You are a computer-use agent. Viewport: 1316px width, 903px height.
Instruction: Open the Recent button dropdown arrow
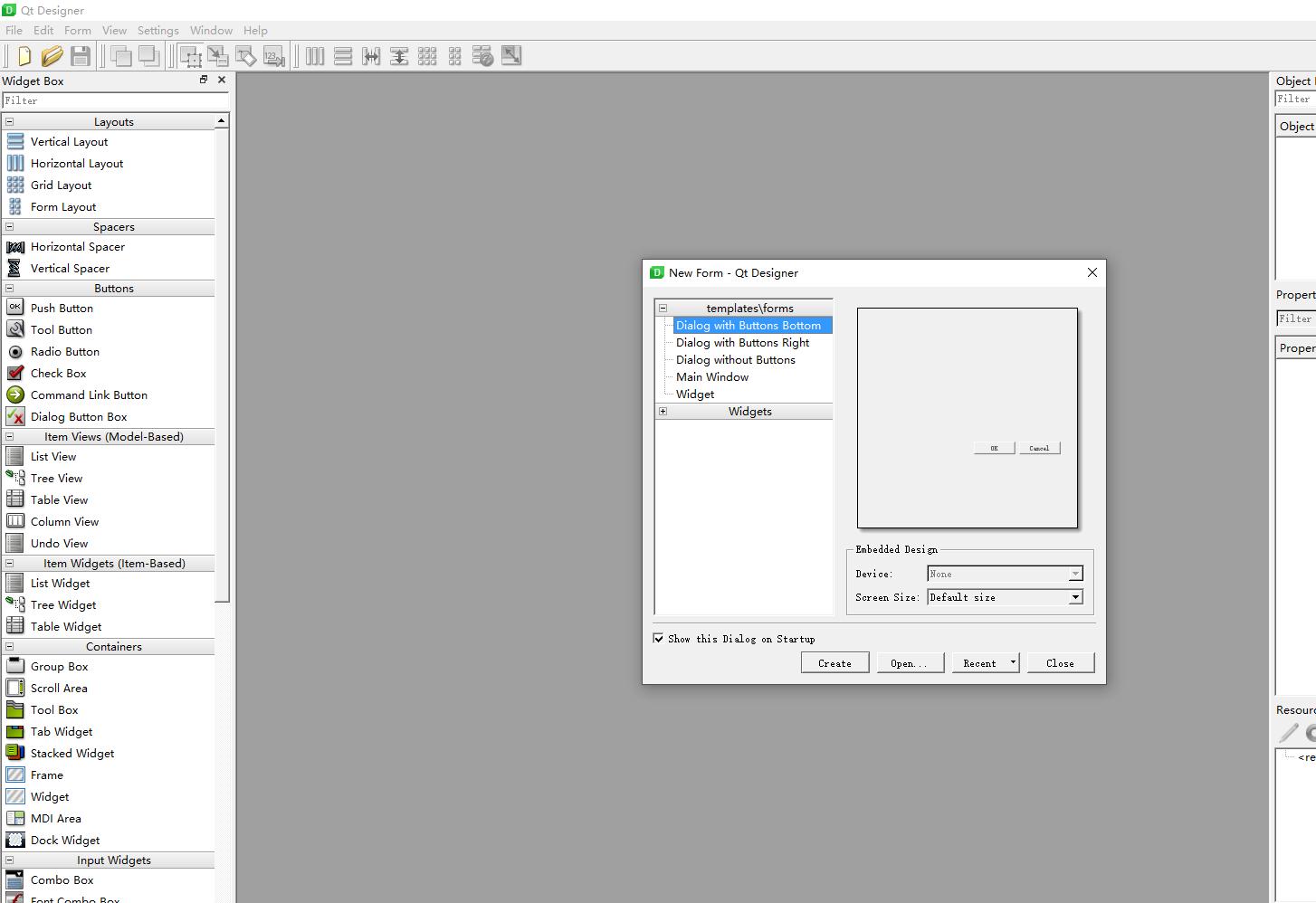[x=1013, y=662]
